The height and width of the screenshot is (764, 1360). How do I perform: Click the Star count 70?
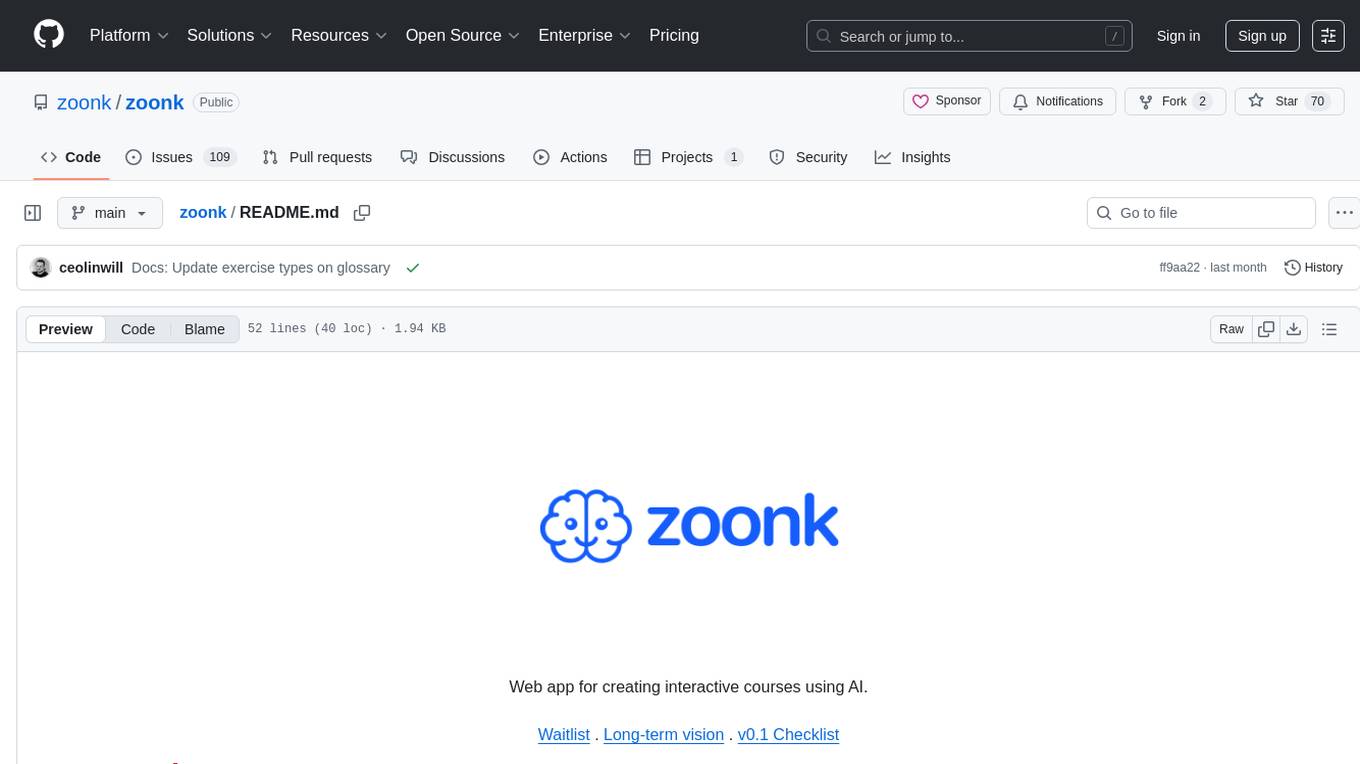(x=1317, y=101)
